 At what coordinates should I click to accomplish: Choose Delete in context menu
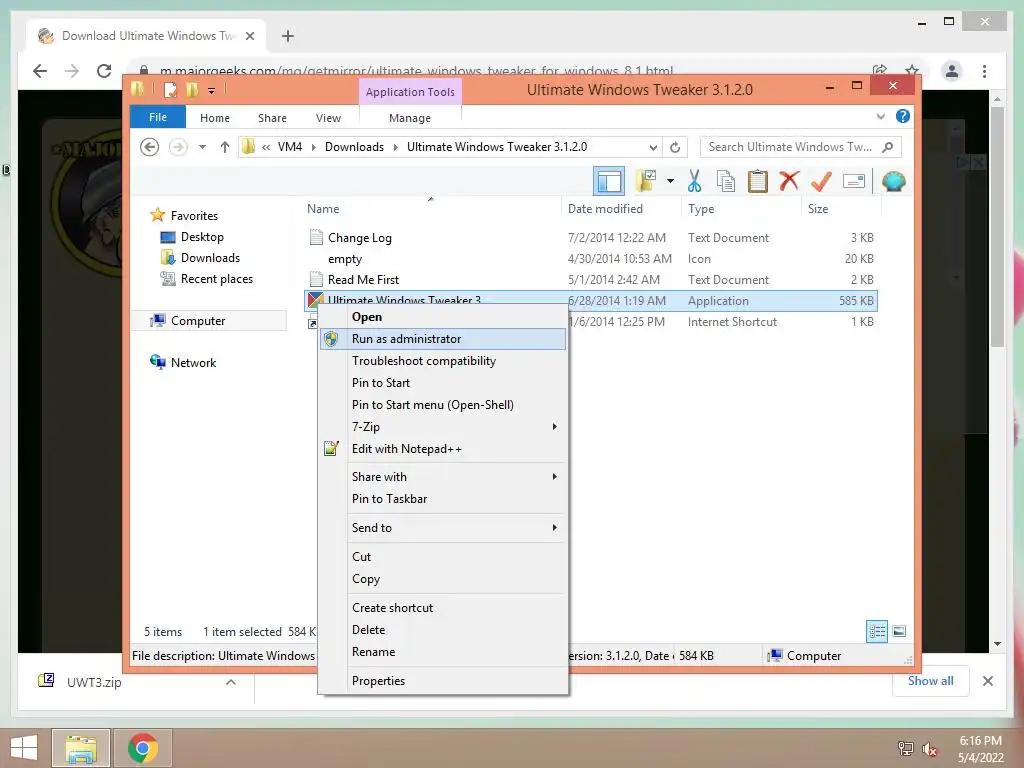443,630
